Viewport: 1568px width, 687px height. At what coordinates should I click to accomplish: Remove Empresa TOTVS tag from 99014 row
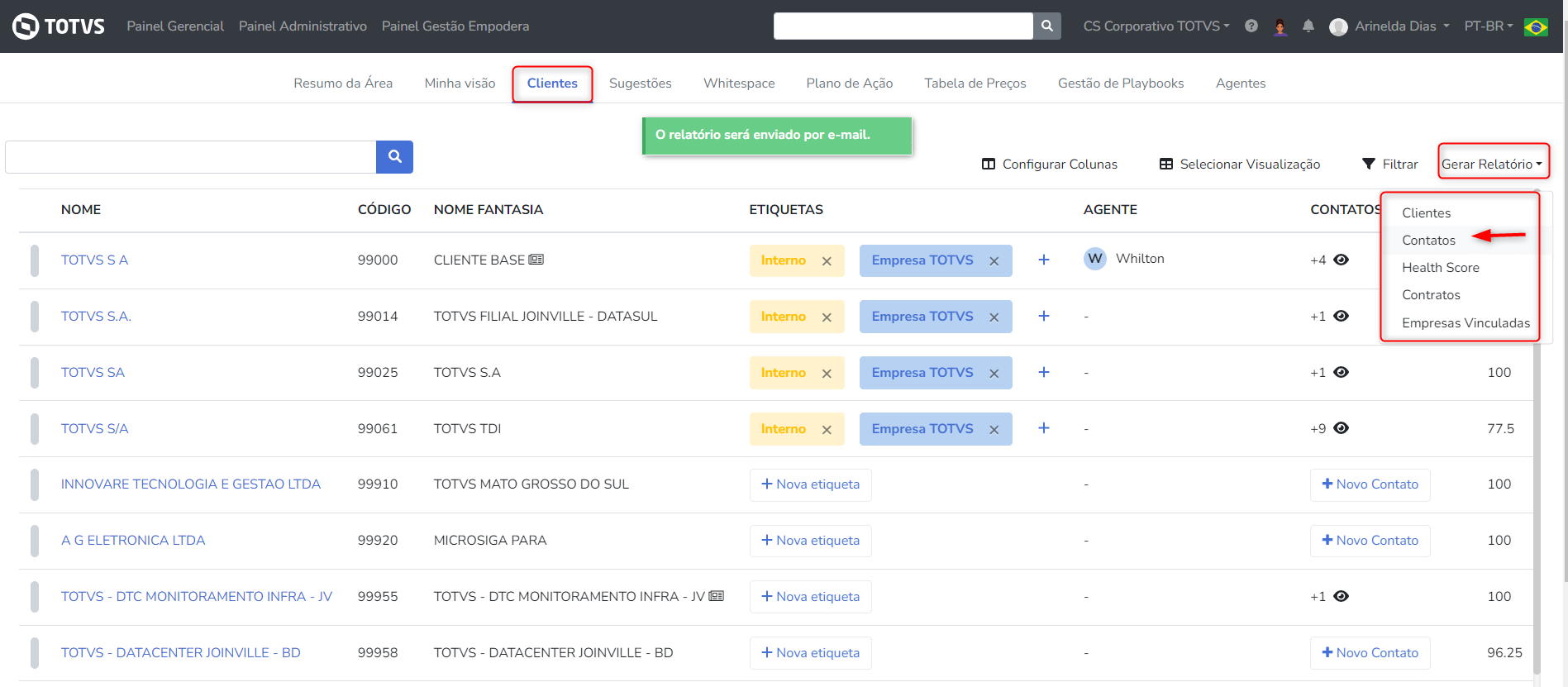tap(994, 317)
